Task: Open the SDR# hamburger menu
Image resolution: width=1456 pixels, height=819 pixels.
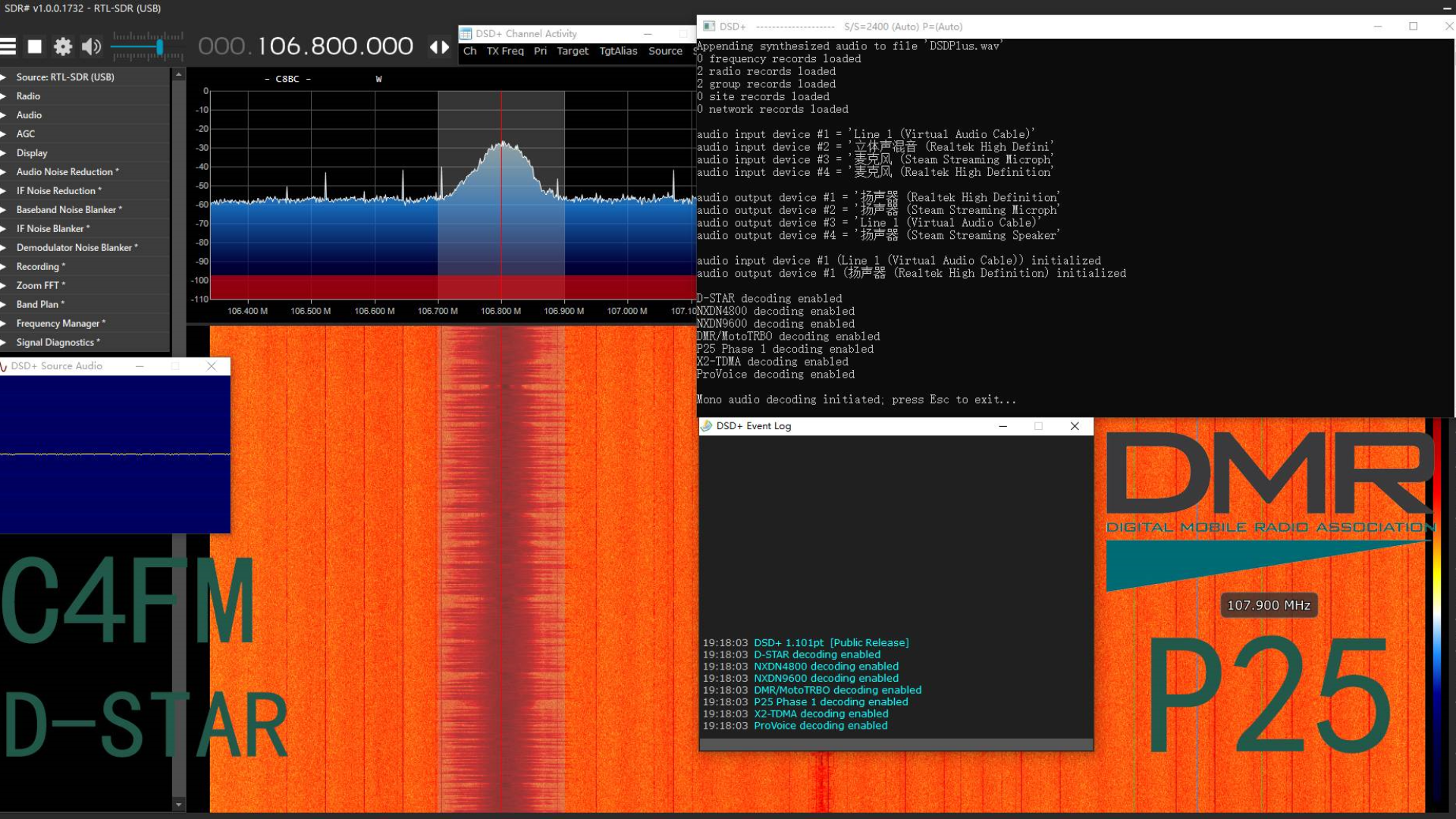Action: (8, 46)
